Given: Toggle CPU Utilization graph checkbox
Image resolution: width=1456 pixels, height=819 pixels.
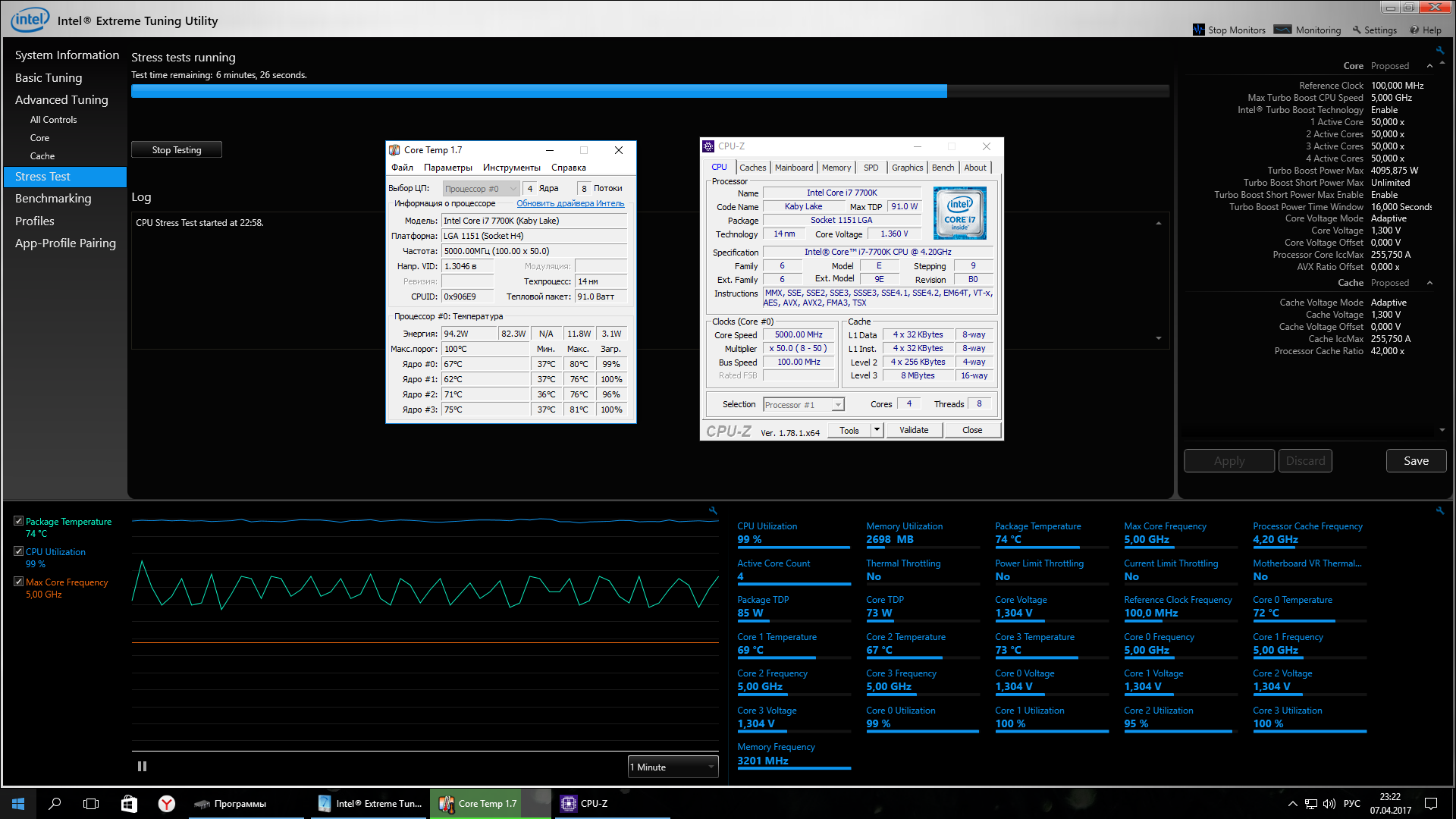Looking at the screenshot, I should [x=18, y=551].
